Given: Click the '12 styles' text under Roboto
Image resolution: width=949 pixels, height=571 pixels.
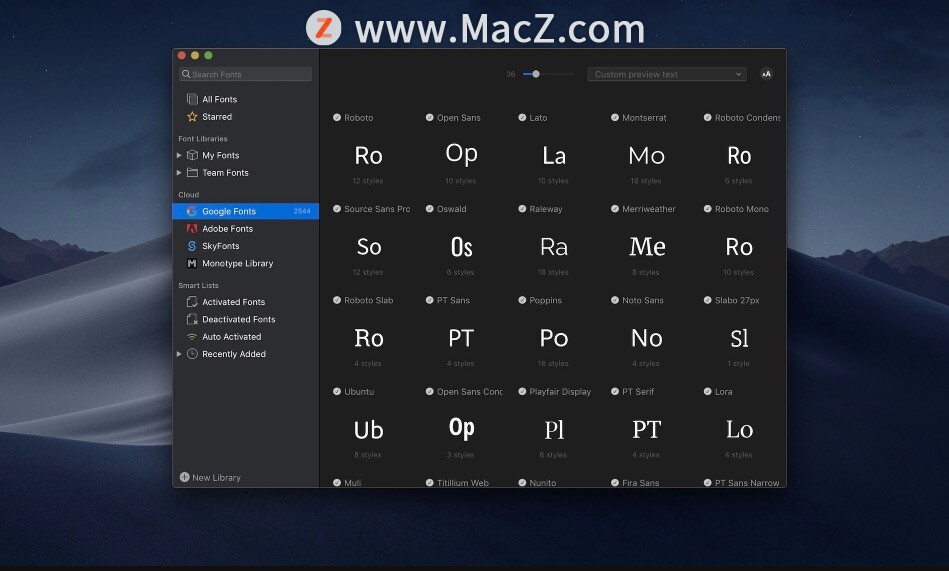Looking at the screenshot, I should pyautogui.click(x=368, y=181).
